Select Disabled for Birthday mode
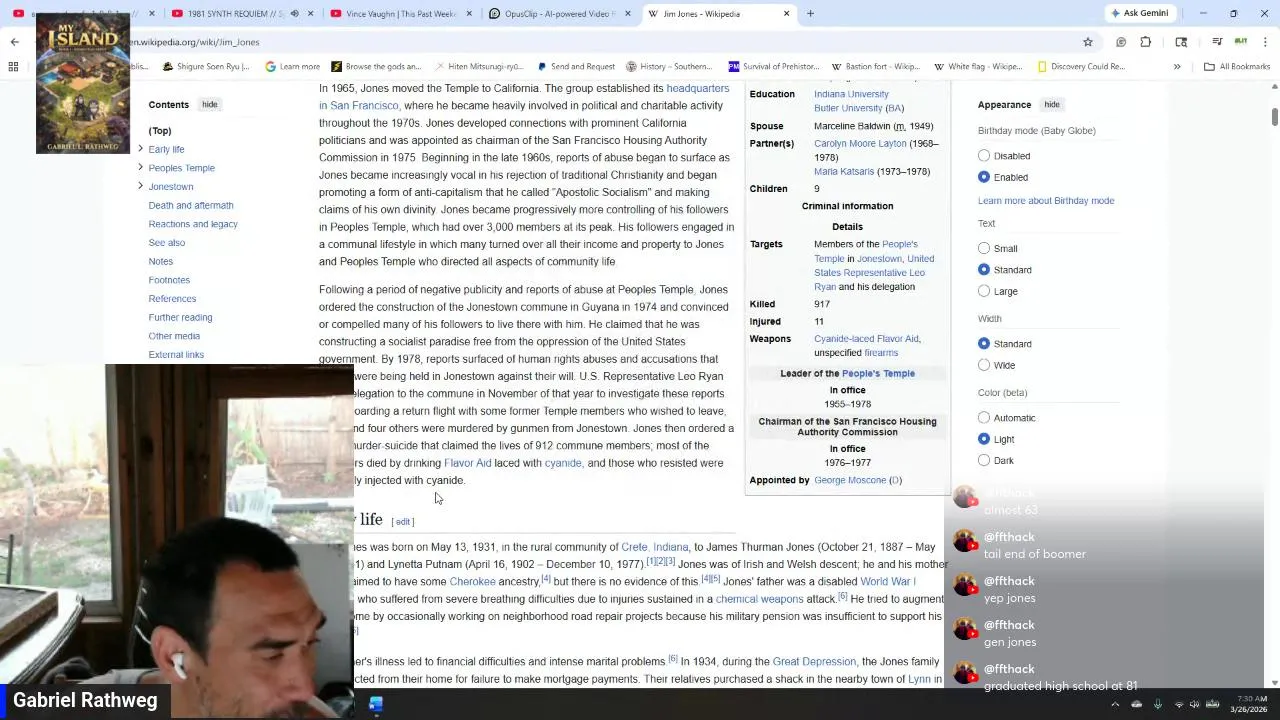Screen dimensions: 1280x720 pyautogui.click(x=984, y=156)
